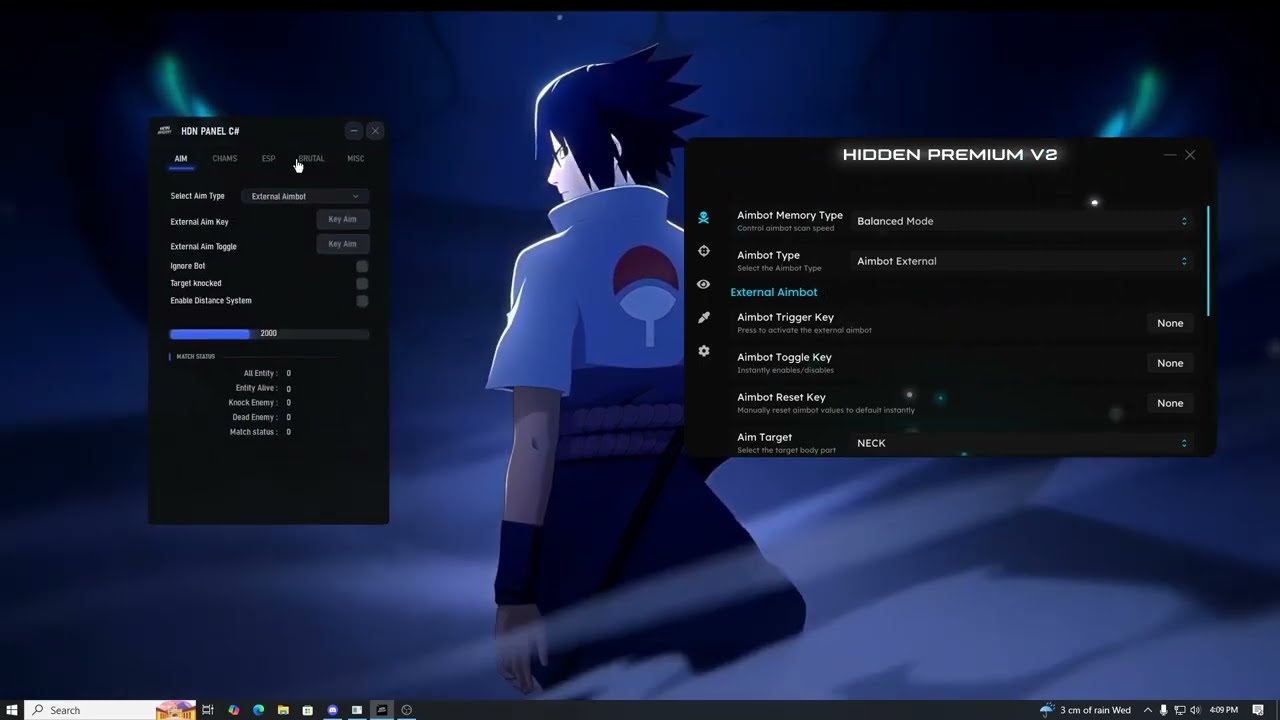
Task: Open the gear settings section in Hidden Premium sidebar
Action: [x=704, y=351]
